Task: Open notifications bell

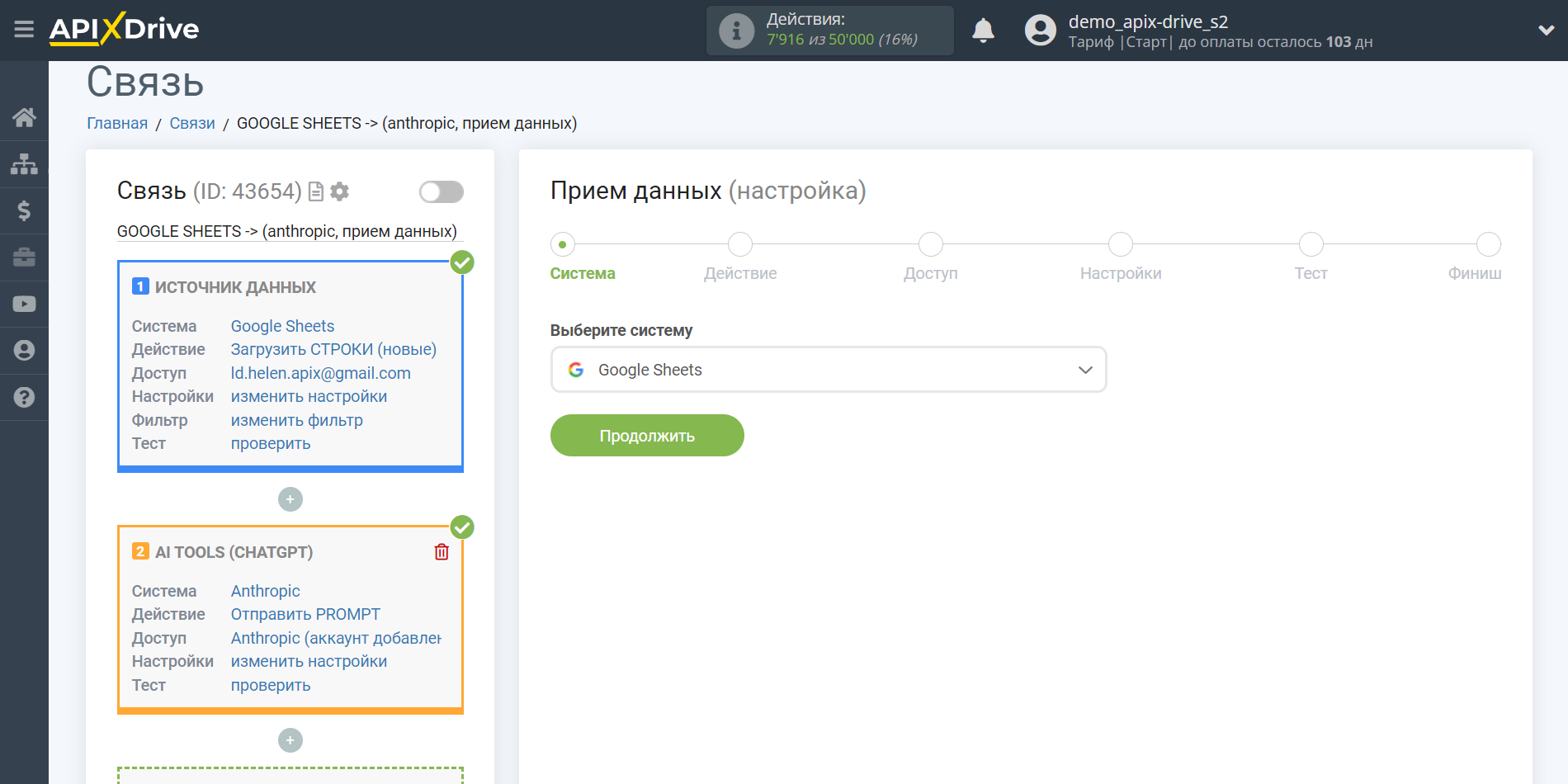Action: click(x=983, y=31)
